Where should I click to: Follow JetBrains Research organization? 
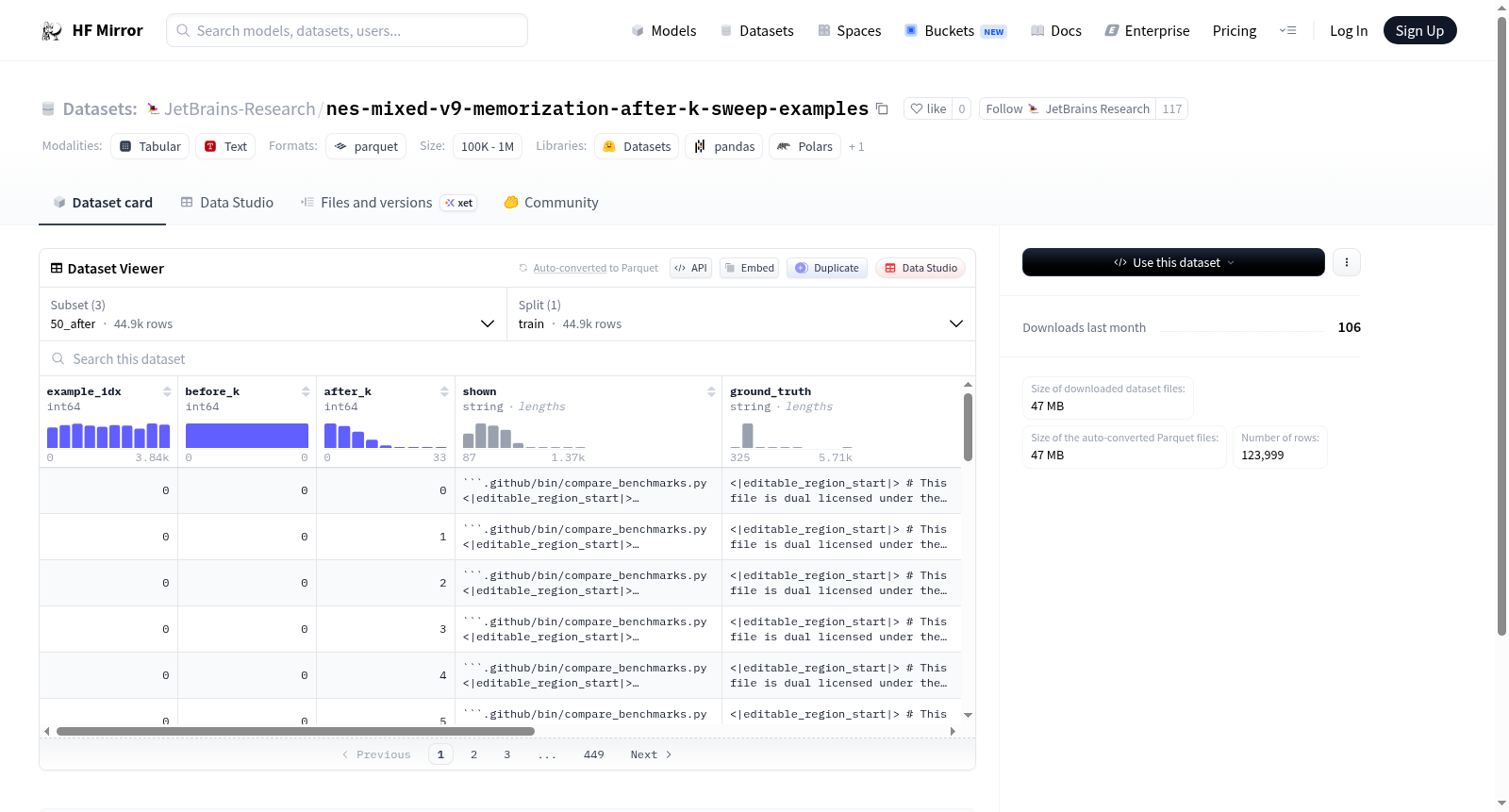click(x=1068, y=109)
